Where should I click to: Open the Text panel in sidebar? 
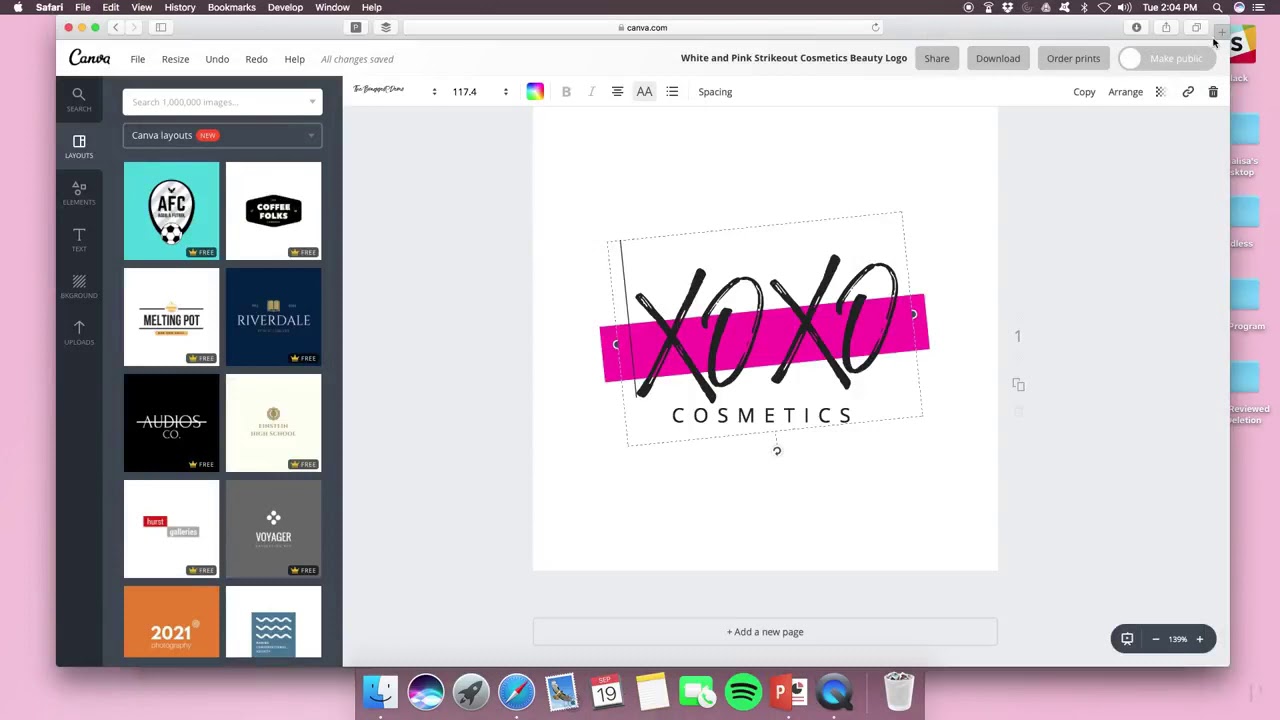click(79, 240)
